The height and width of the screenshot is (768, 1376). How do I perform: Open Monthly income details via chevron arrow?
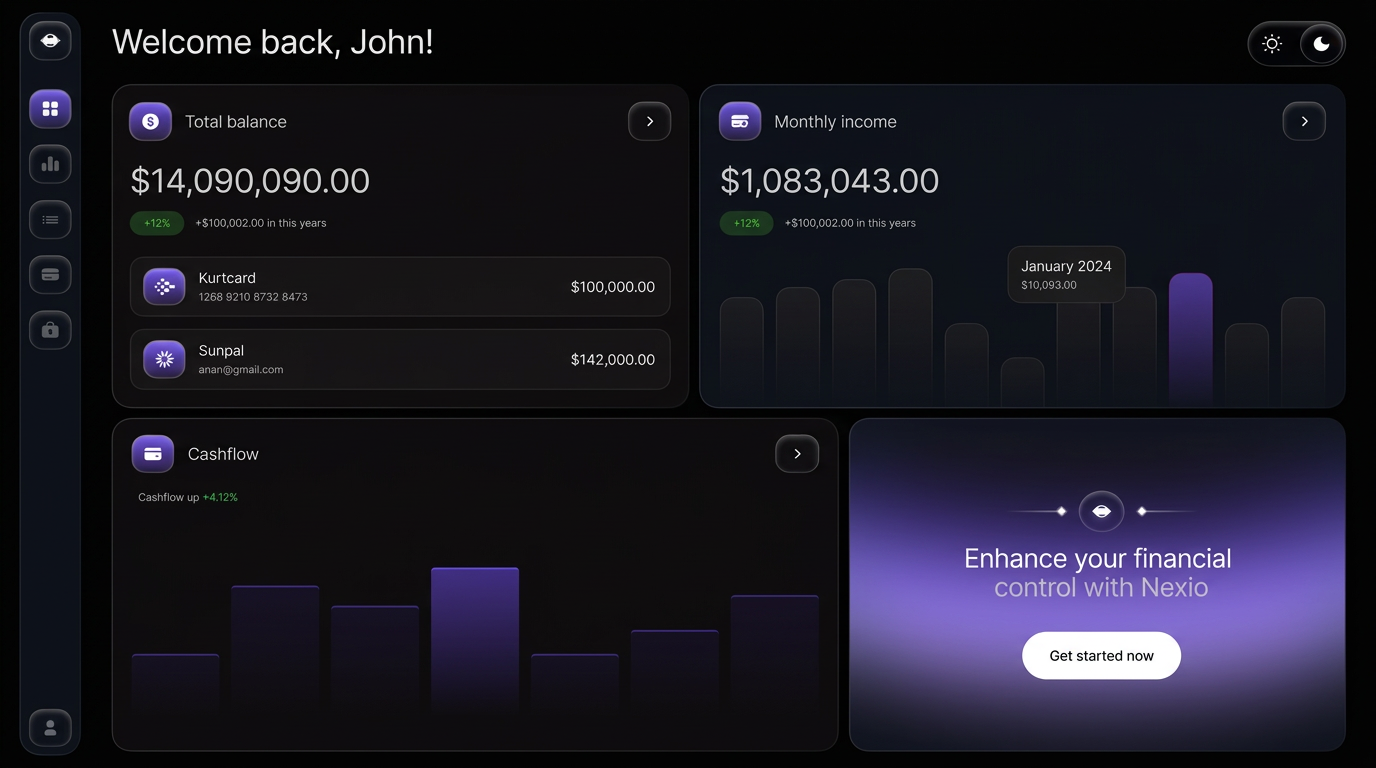[x=1303, y=121]
